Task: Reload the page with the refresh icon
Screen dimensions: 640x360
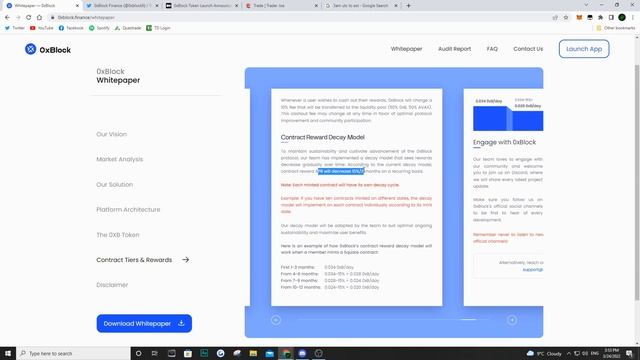Action: click(x=29, y=18)
